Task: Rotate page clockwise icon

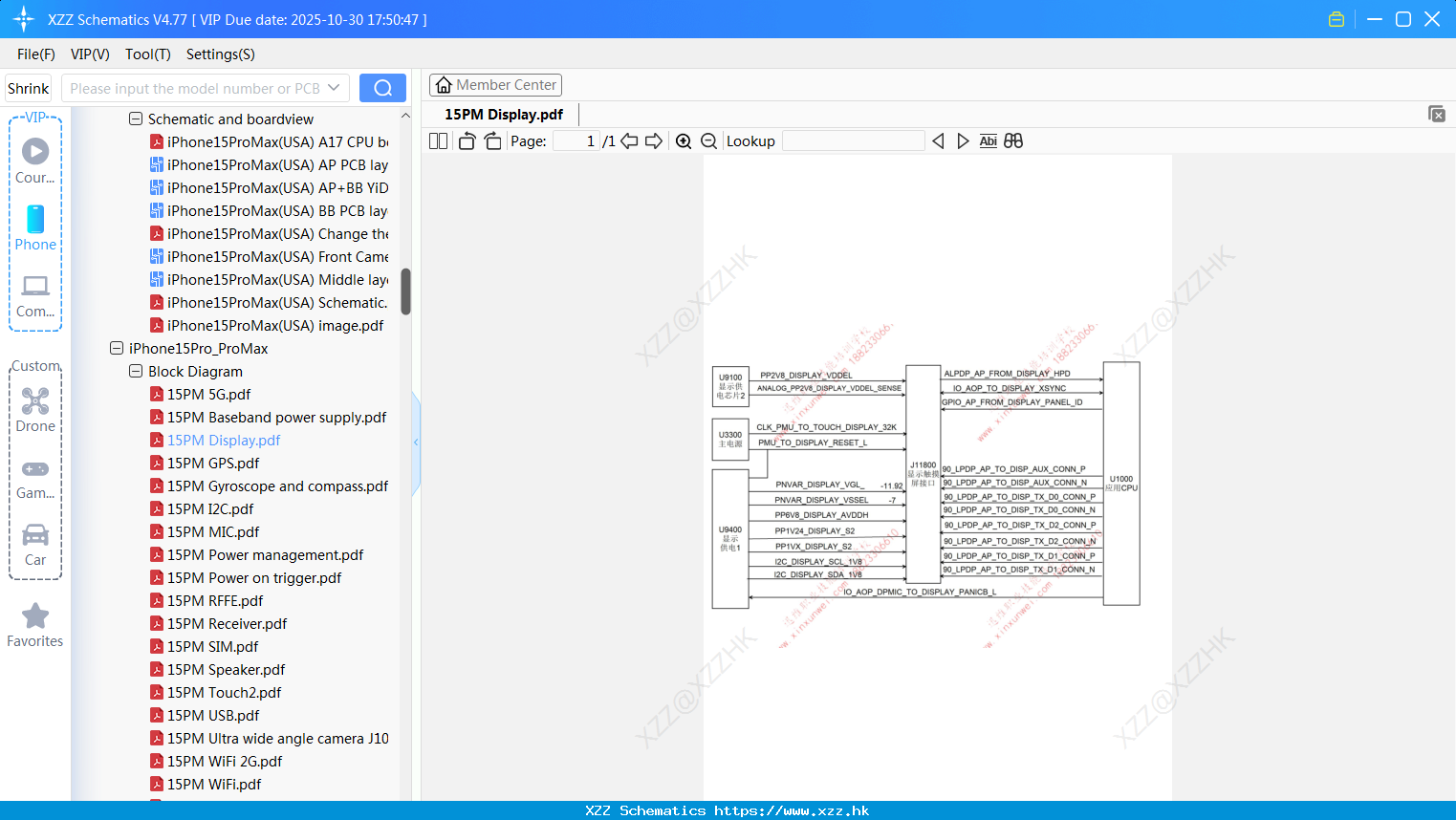Action: (492, 141)
